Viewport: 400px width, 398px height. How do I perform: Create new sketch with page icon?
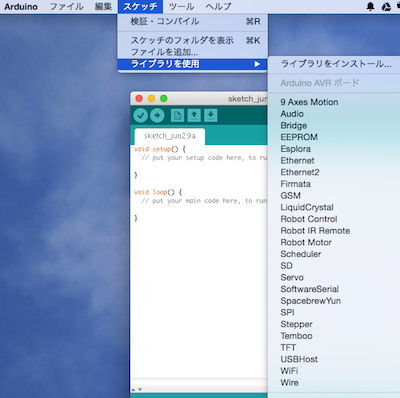(177, 116)
